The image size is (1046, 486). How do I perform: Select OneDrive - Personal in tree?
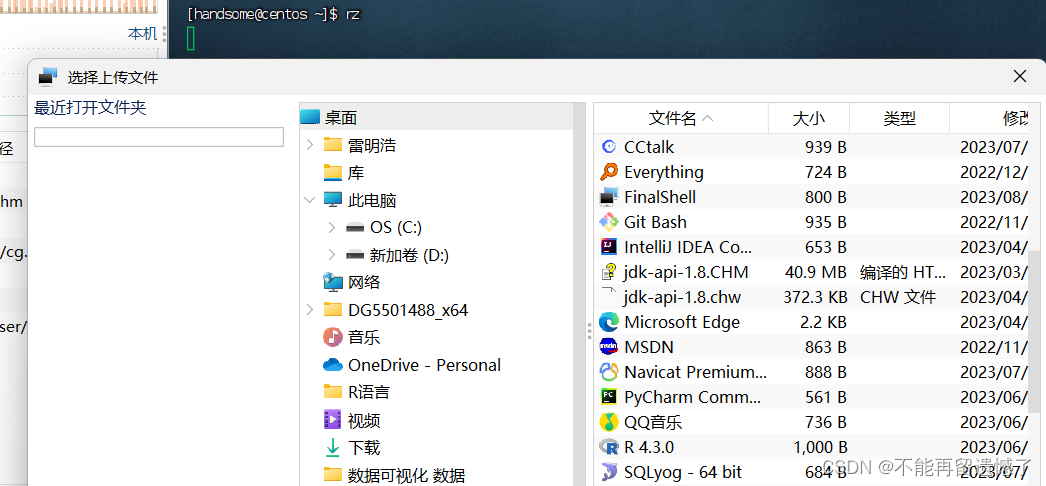click(x=424, y=365)
